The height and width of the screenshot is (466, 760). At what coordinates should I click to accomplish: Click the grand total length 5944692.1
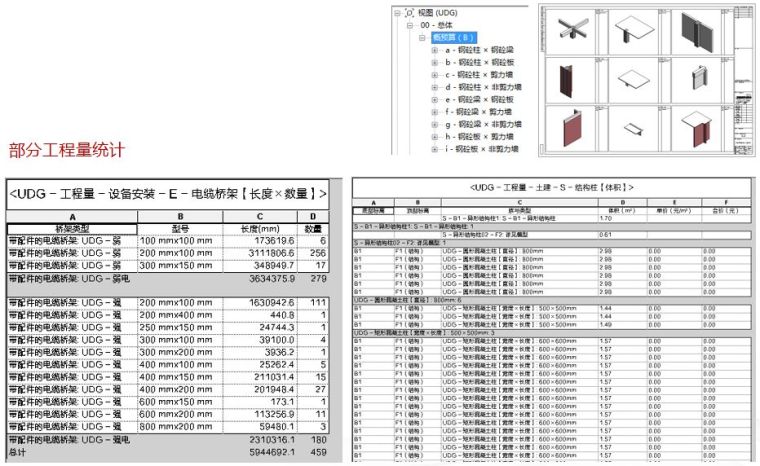(x=272, y=452)
